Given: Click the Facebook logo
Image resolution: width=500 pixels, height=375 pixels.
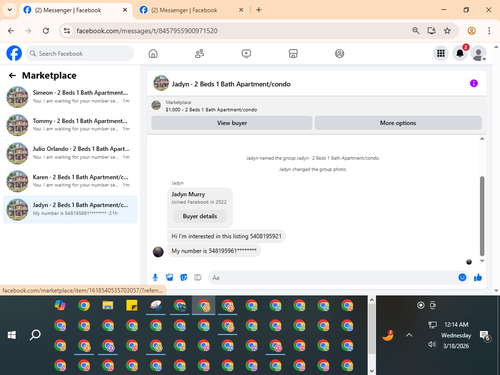Looking at the screenshot, I should point(14,53).
